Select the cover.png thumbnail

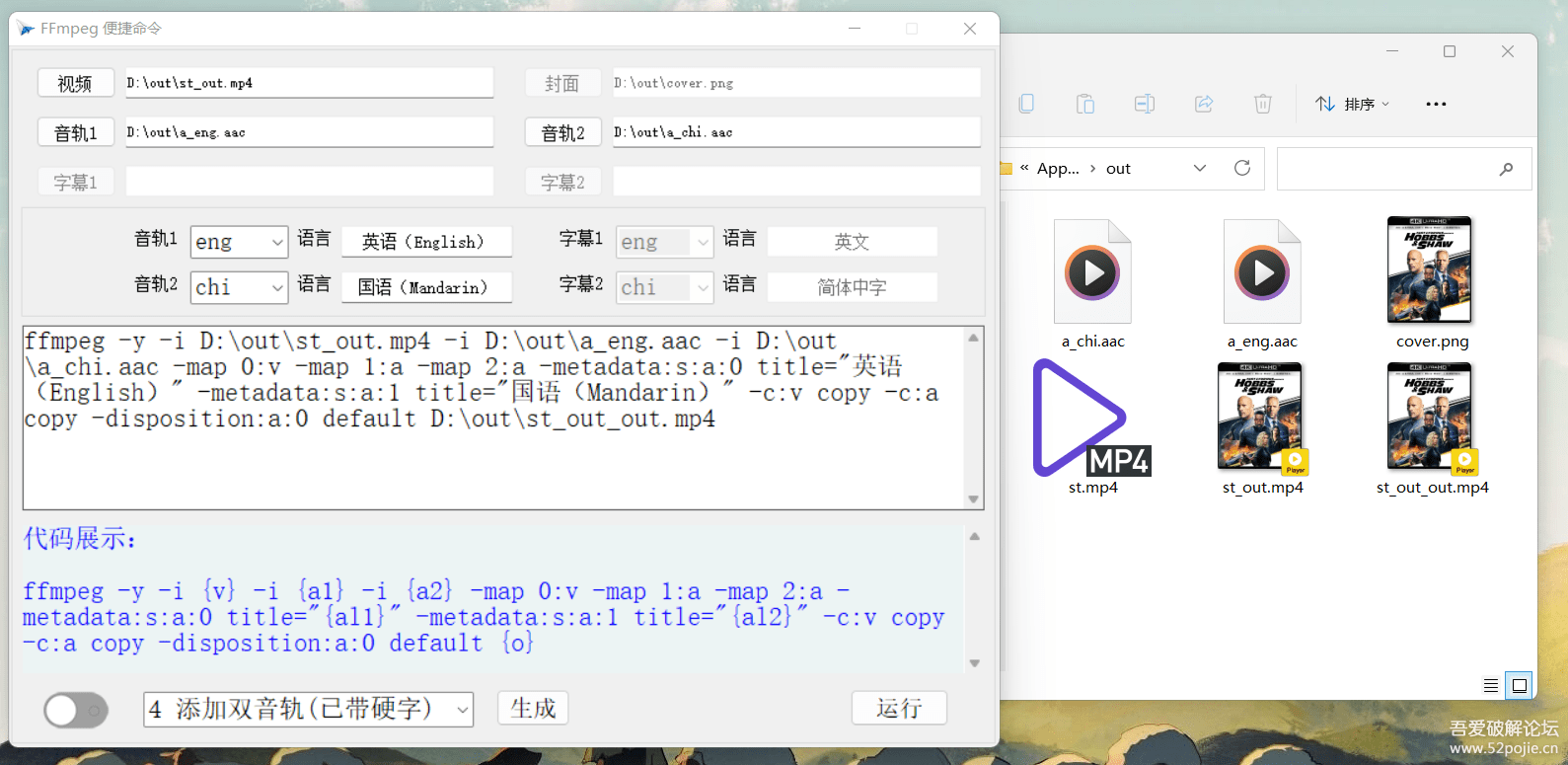1430,269
